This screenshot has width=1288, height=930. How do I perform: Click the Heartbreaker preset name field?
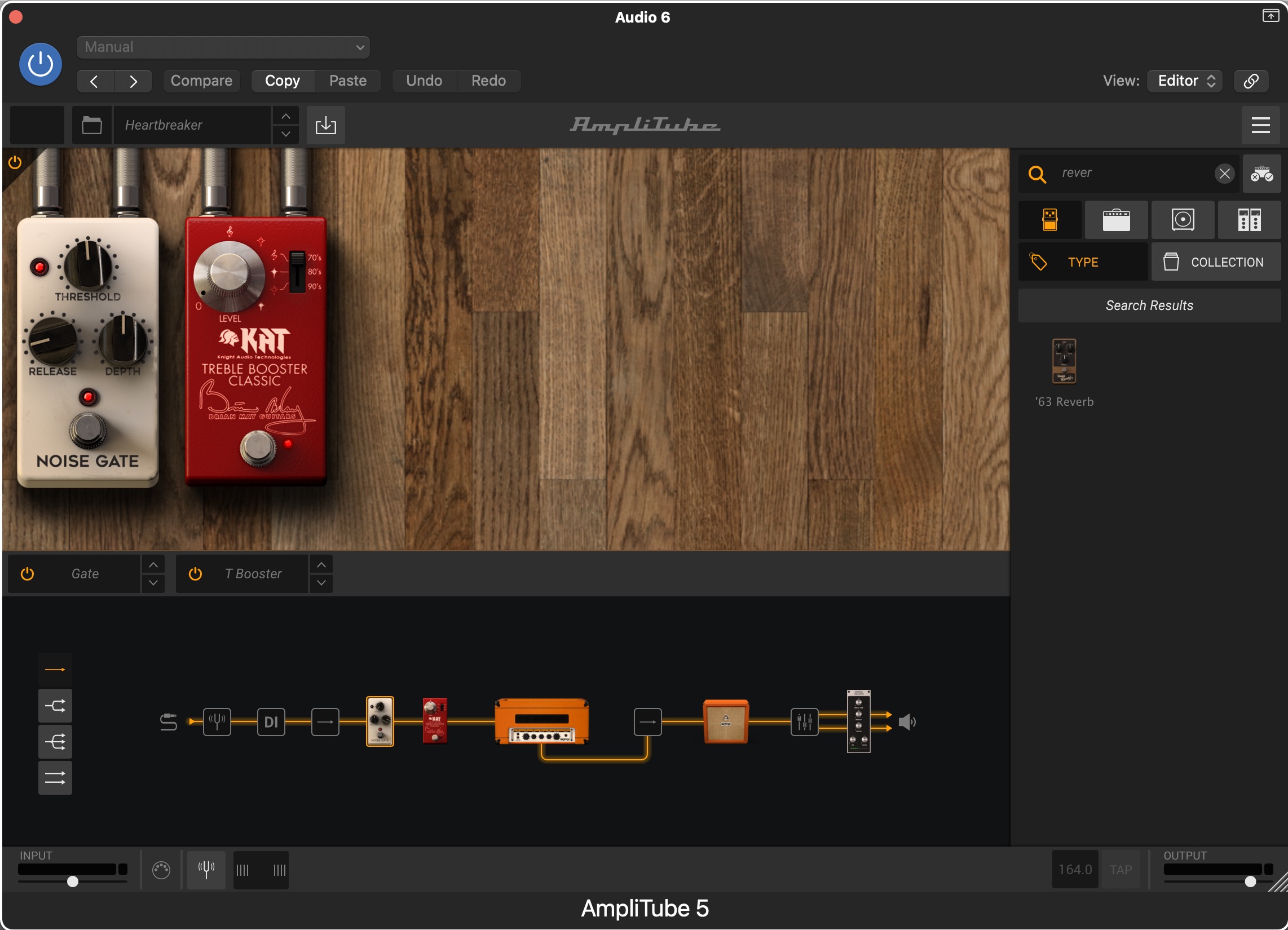tap(192, 125)
